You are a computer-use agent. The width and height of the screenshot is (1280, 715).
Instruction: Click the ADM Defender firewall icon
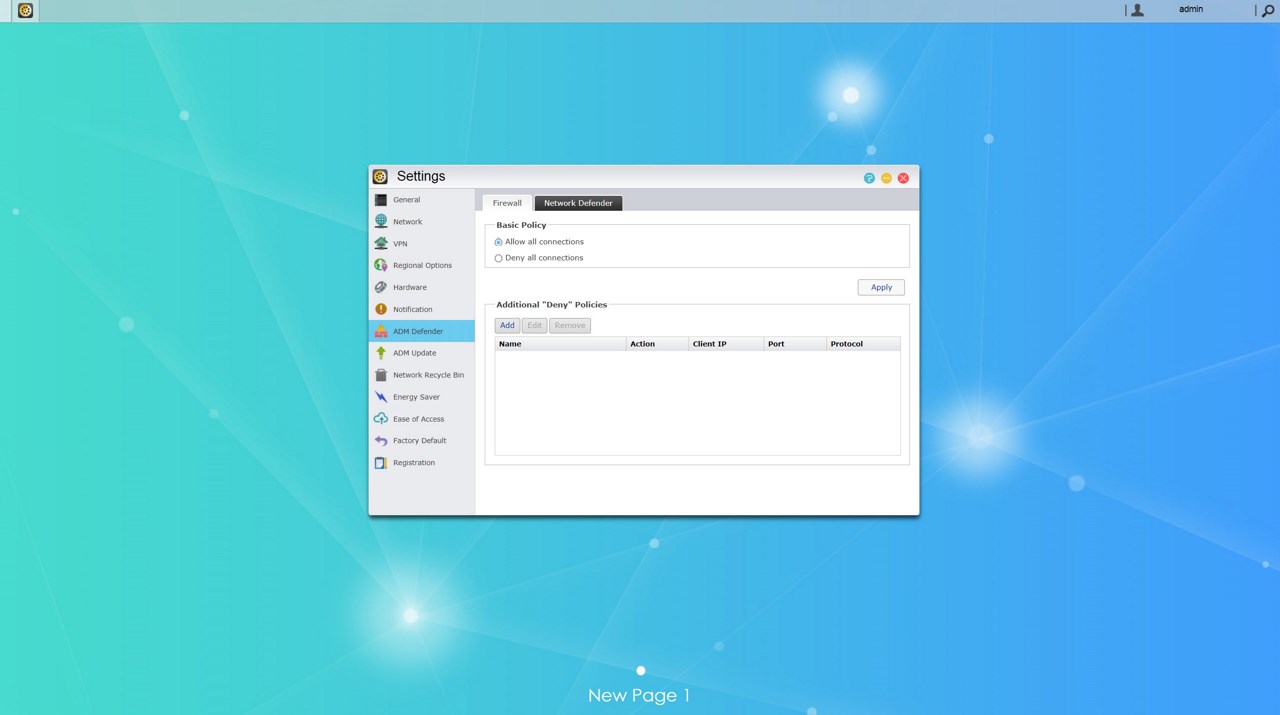click(380, 331)
